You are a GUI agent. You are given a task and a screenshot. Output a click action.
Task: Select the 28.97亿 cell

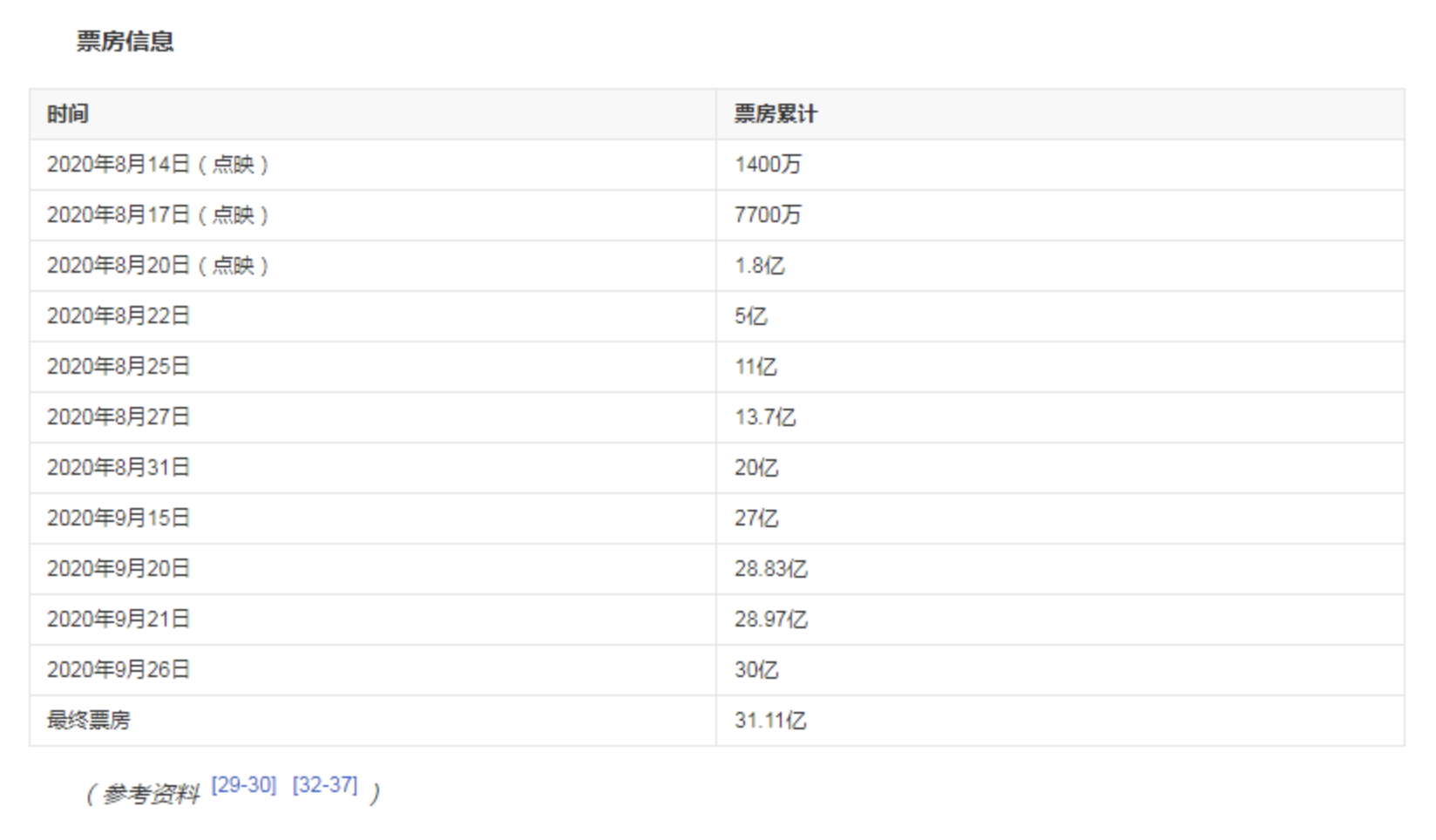click(1060, 620)
